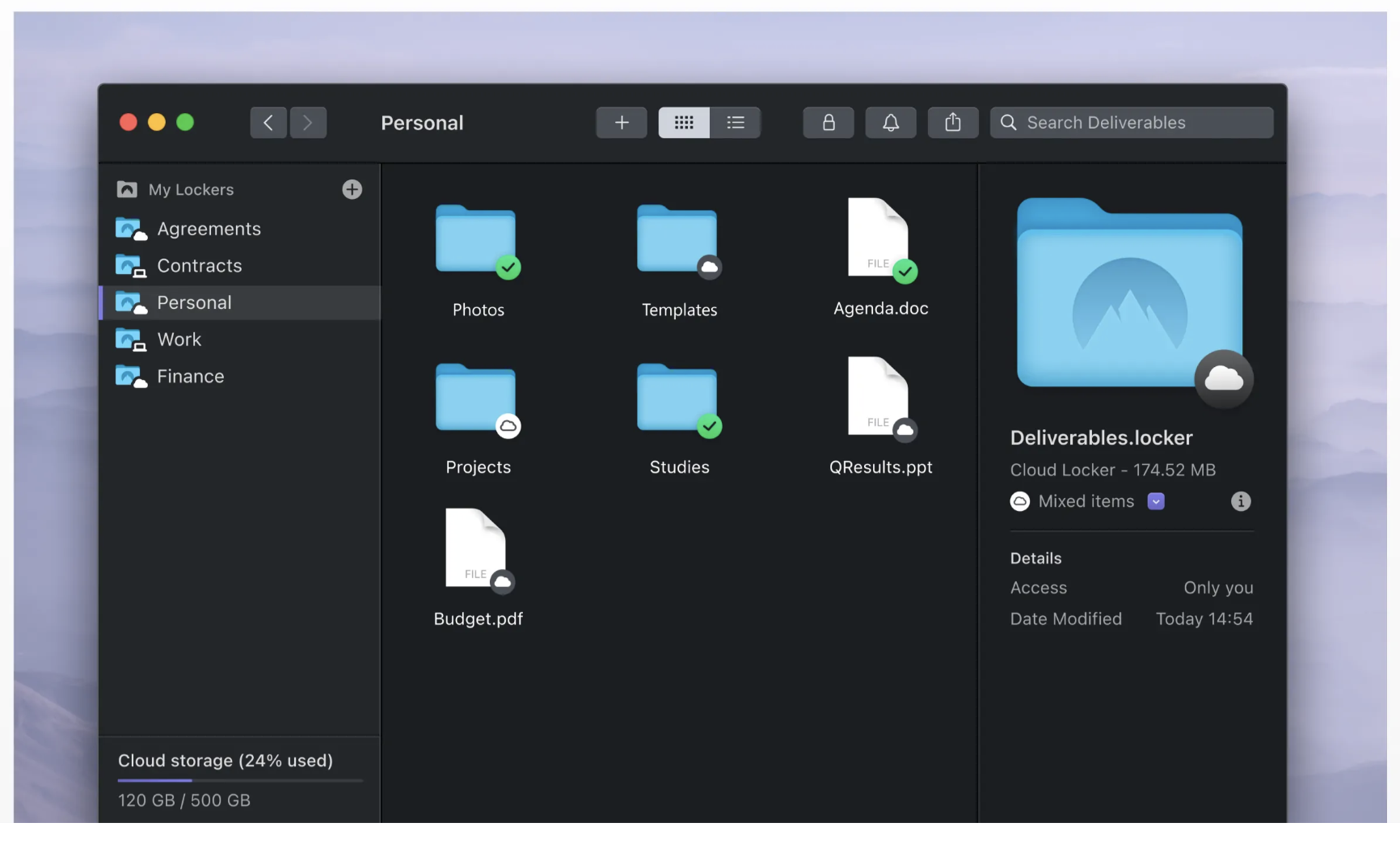Expand the Mixed items dropdown
1400x844 pixels.
point(1156,501)
